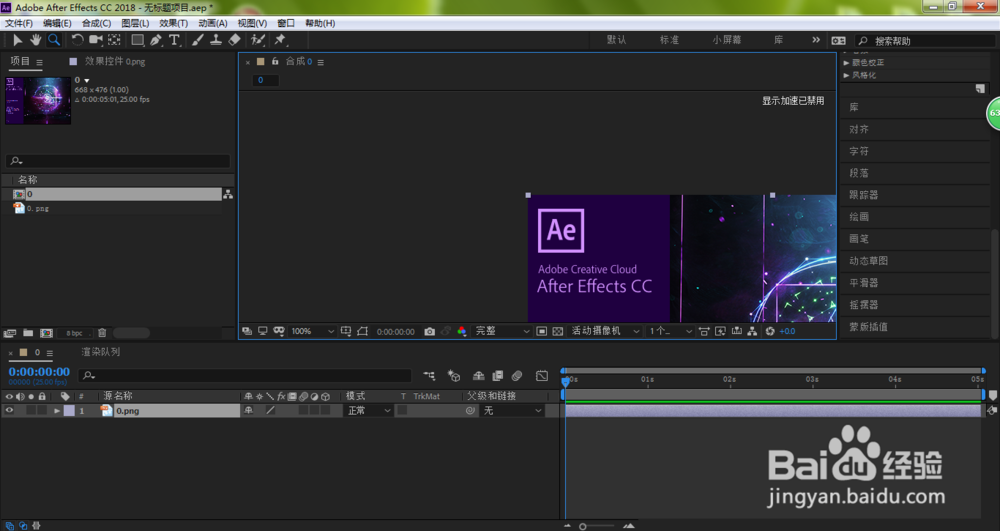
Task: Open the Graph Editor in the timeline
Action: (x=541, y=376)
